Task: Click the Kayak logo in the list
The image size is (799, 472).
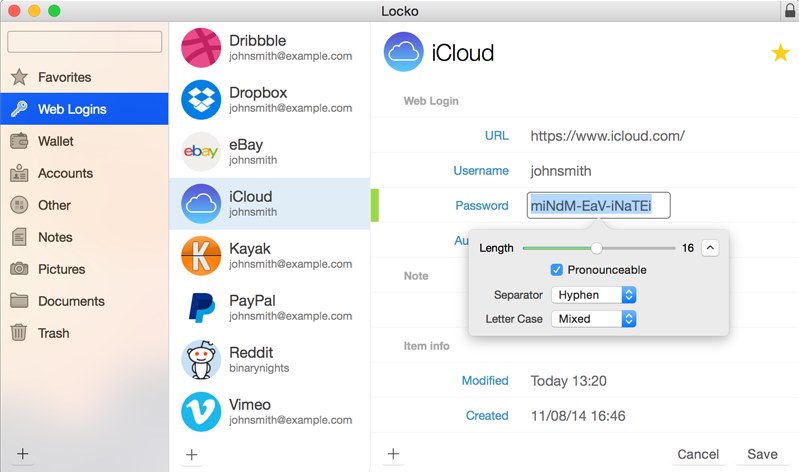Action: point(201,255)
